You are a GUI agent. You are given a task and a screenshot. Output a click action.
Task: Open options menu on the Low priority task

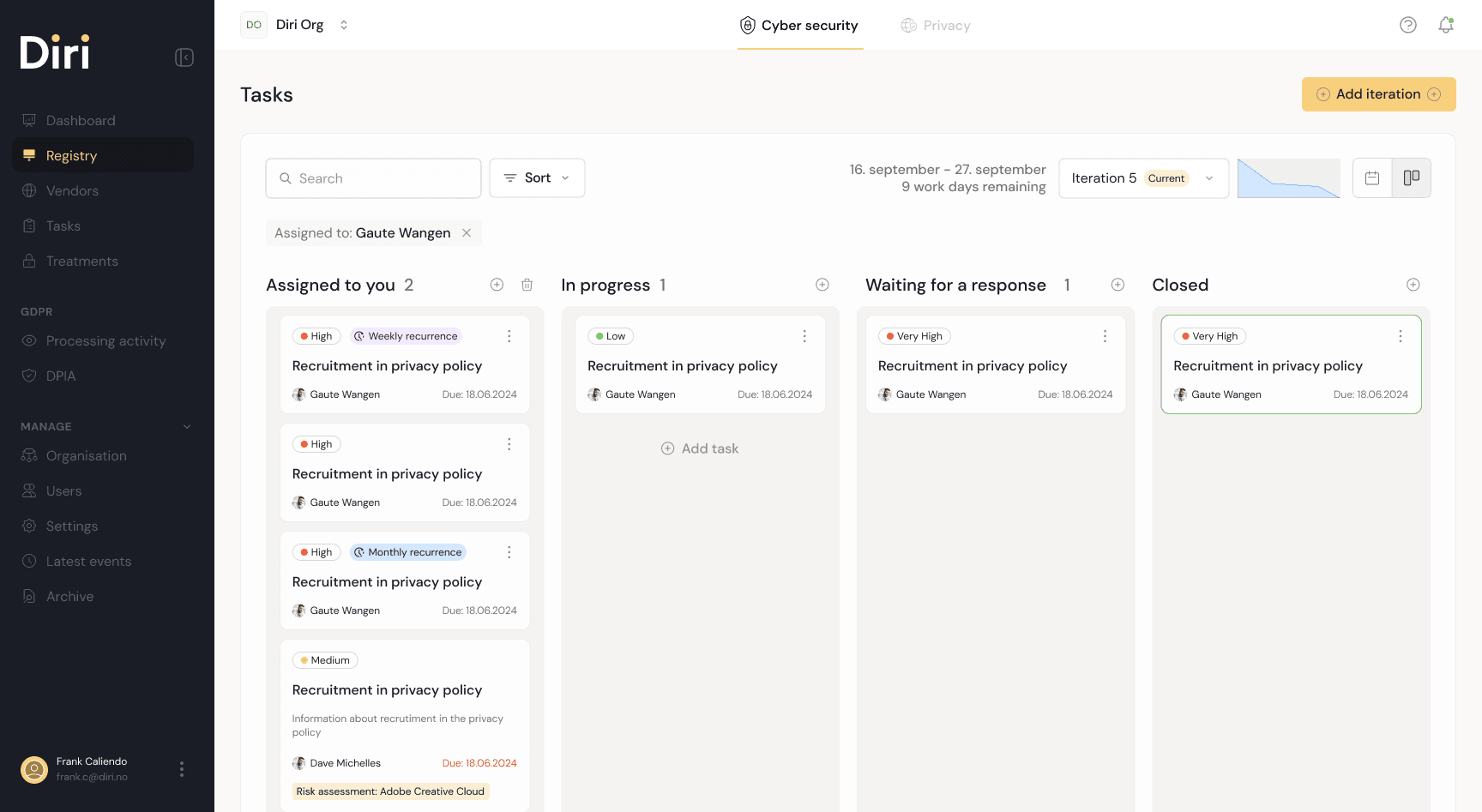pyautogui.click(x=804, y=336)
